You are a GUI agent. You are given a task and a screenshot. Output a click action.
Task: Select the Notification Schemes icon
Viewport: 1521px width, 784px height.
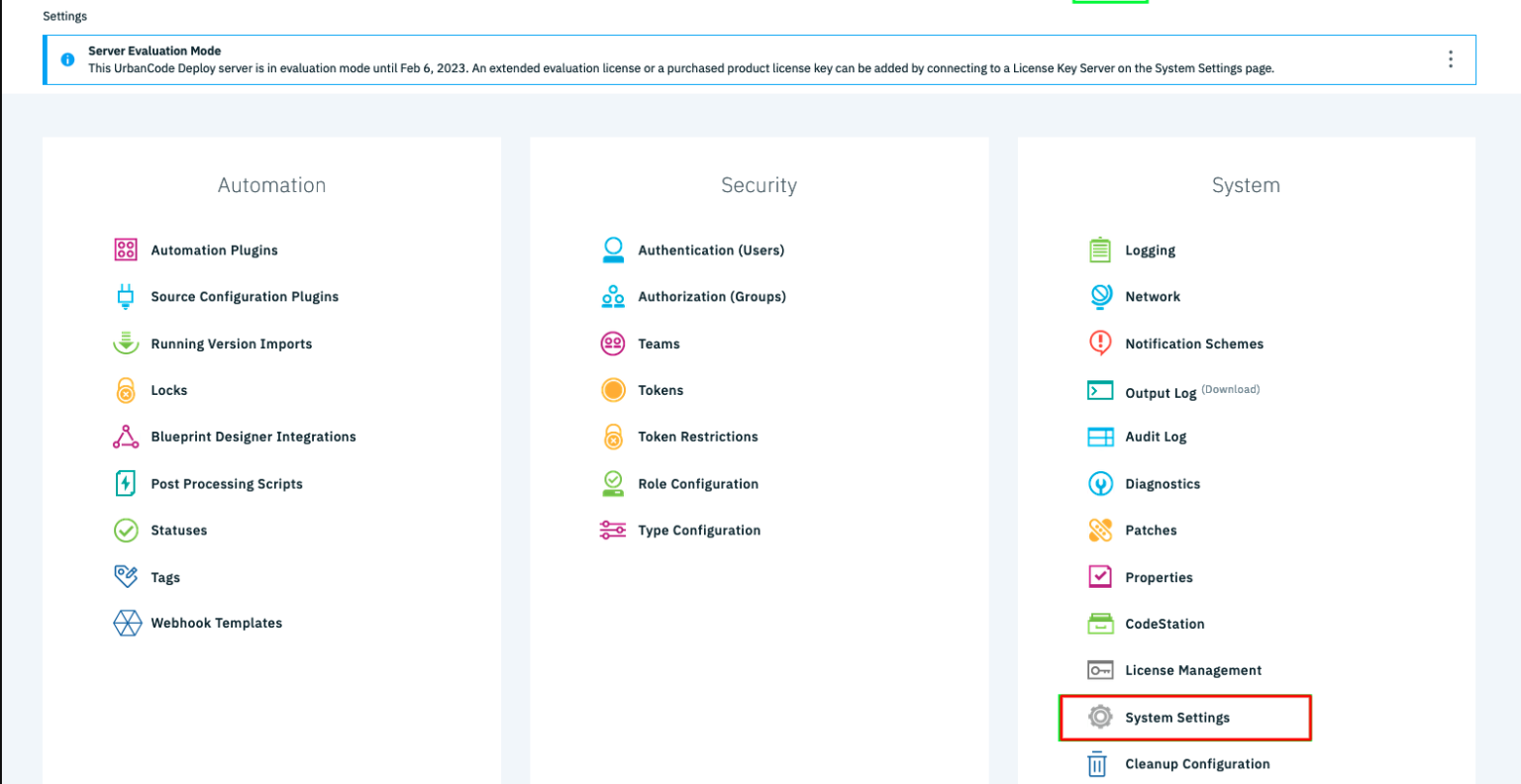(x=1100, y=343)
